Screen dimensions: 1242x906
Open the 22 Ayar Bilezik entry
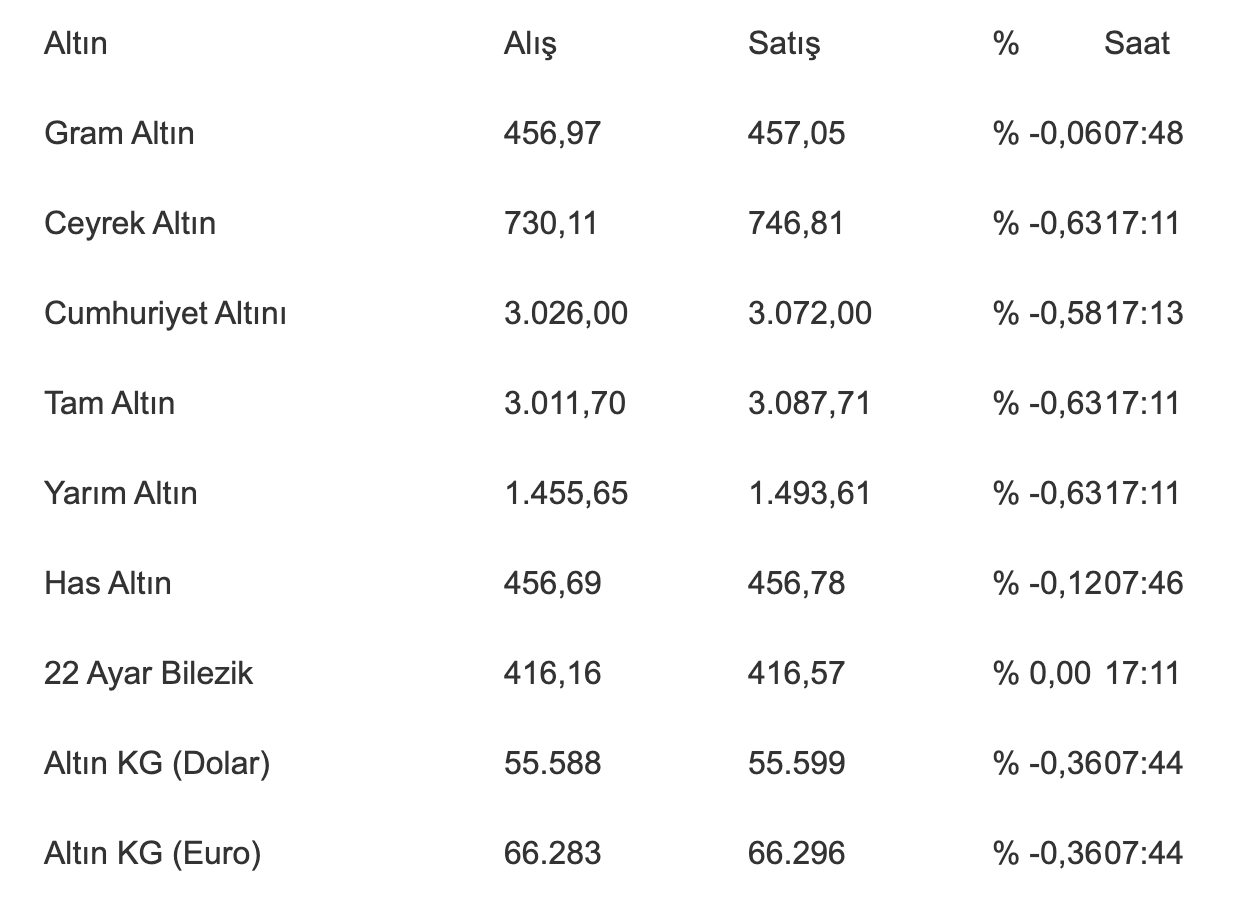(x=148, y=673)
